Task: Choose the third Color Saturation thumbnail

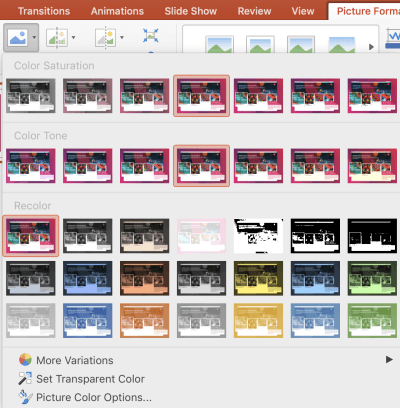Action: [145, 96]
